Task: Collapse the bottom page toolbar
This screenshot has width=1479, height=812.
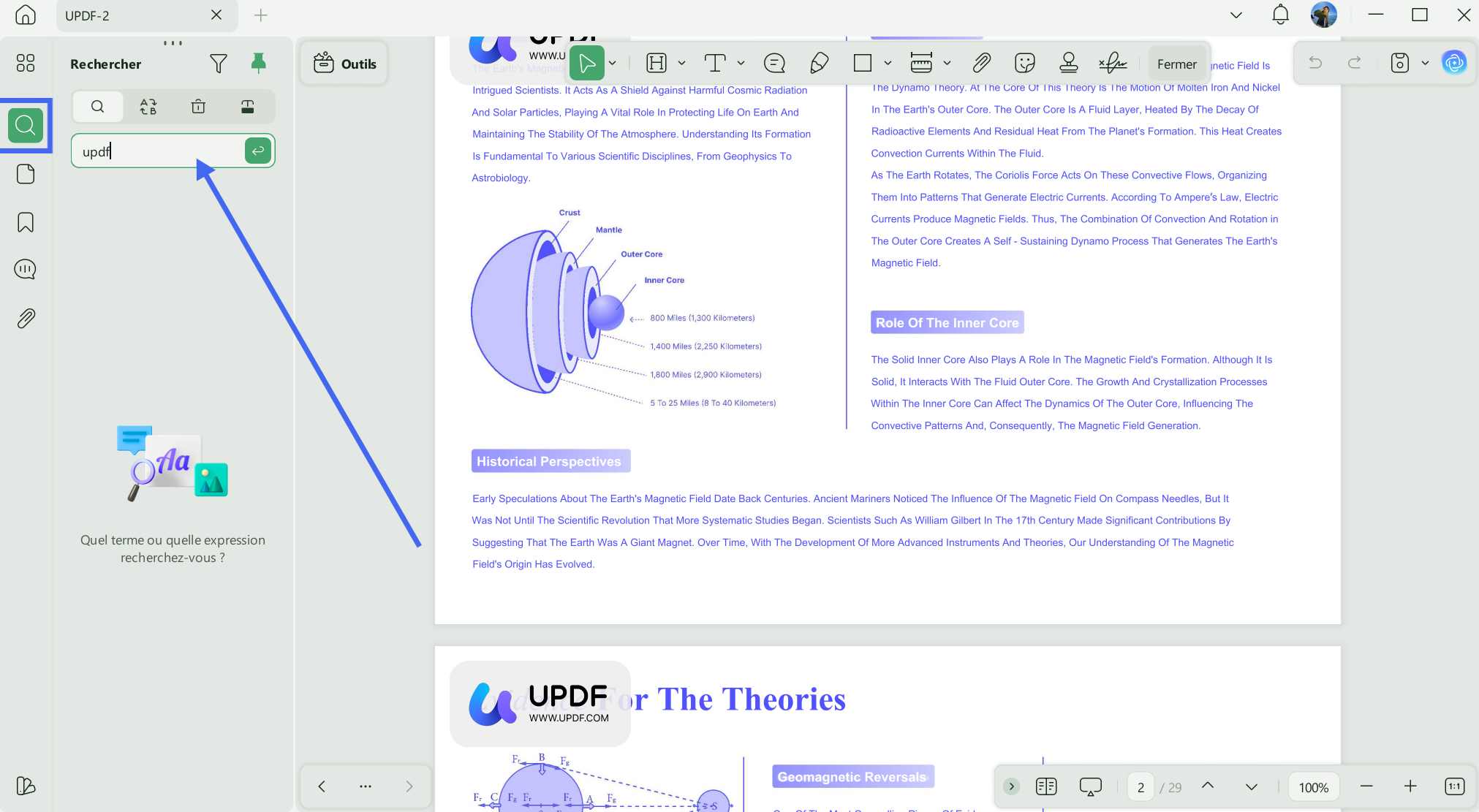Action: (1011, 786)
